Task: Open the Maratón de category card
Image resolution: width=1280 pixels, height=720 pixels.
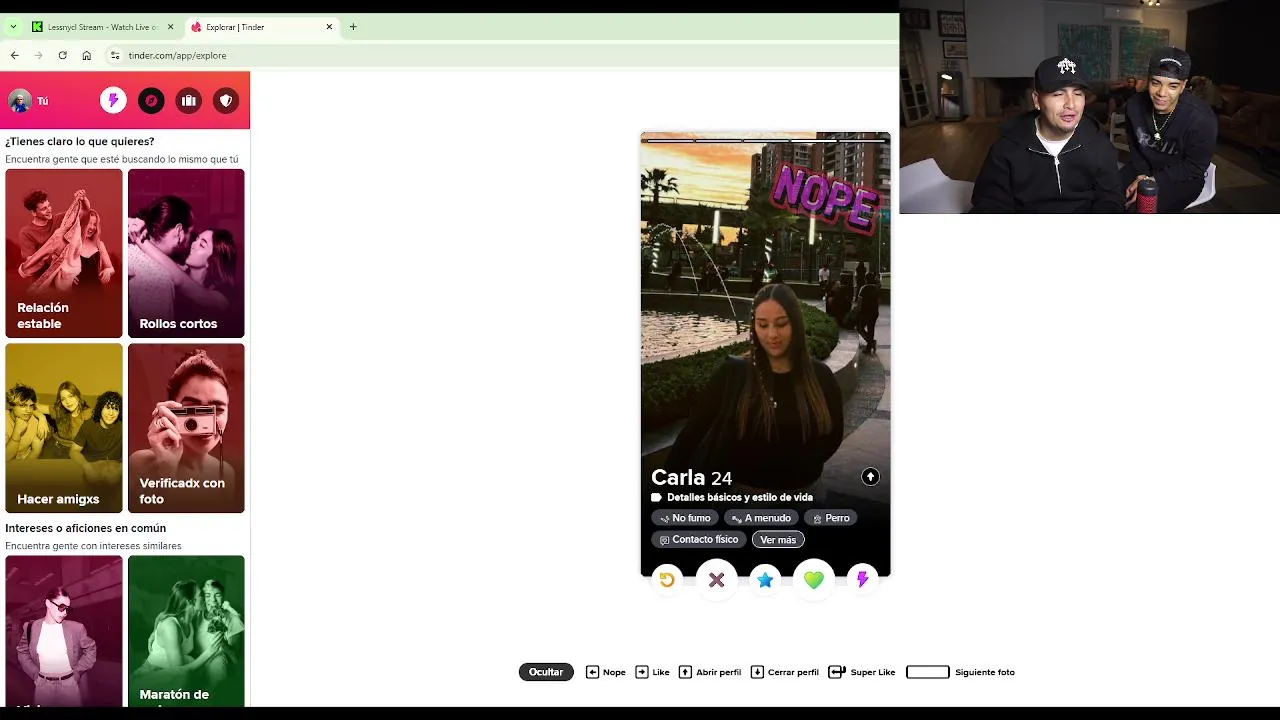Action: pyautogui.click(x=186, y=631)
